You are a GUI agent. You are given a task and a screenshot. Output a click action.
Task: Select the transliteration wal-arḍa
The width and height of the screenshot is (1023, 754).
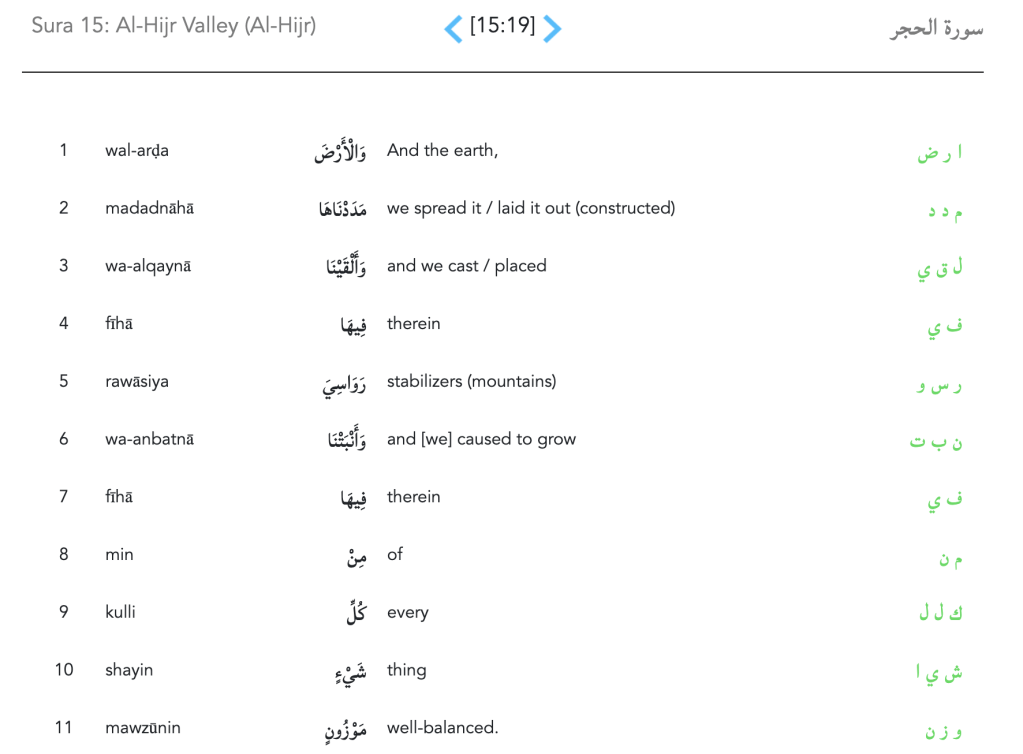coord(137,151)
